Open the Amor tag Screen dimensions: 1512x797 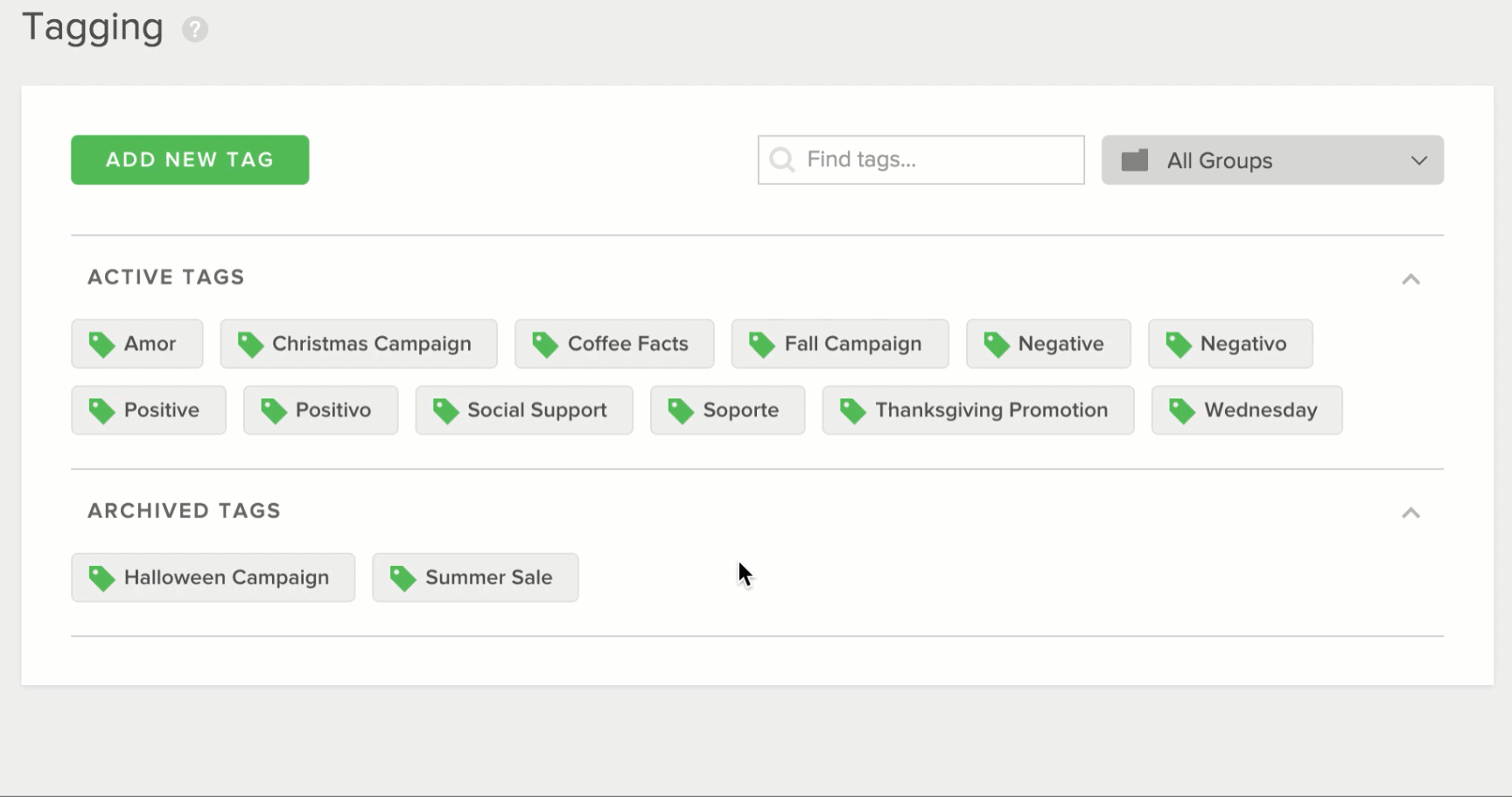tap(137, 344)
